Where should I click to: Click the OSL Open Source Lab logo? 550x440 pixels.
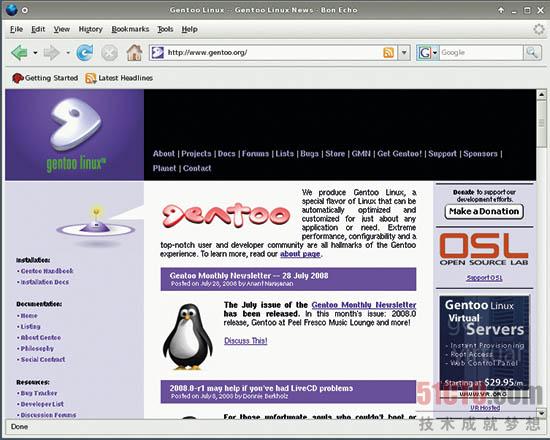click(x=484, y=249)
